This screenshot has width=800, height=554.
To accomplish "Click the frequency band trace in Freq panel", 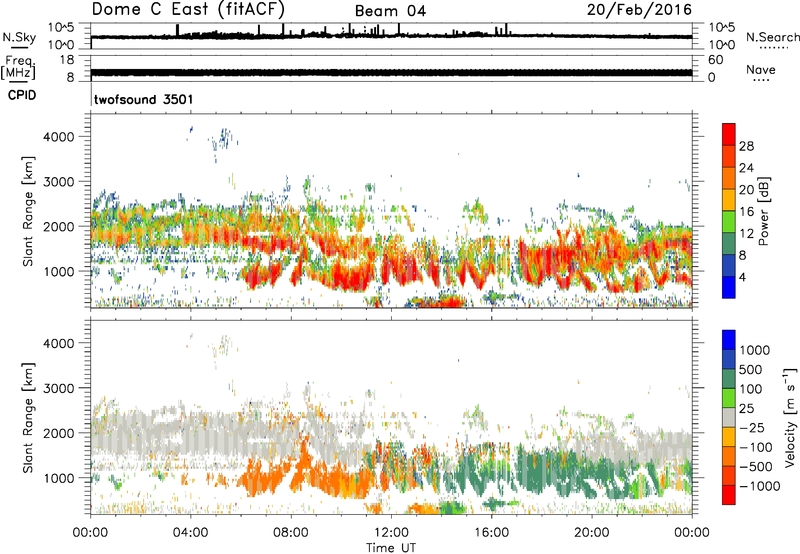I will (391, 72).
